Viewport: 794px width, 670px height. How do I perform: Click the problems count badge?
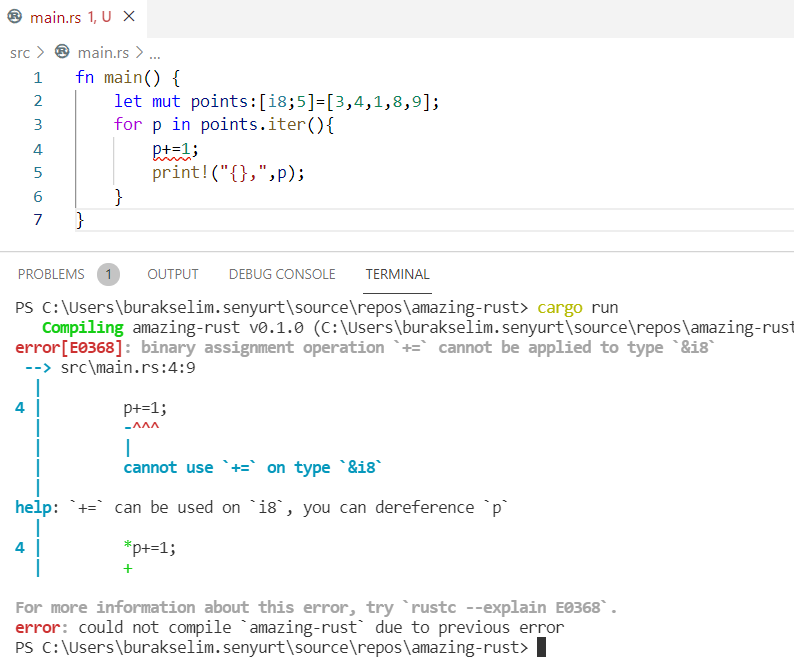click(108, 274)
